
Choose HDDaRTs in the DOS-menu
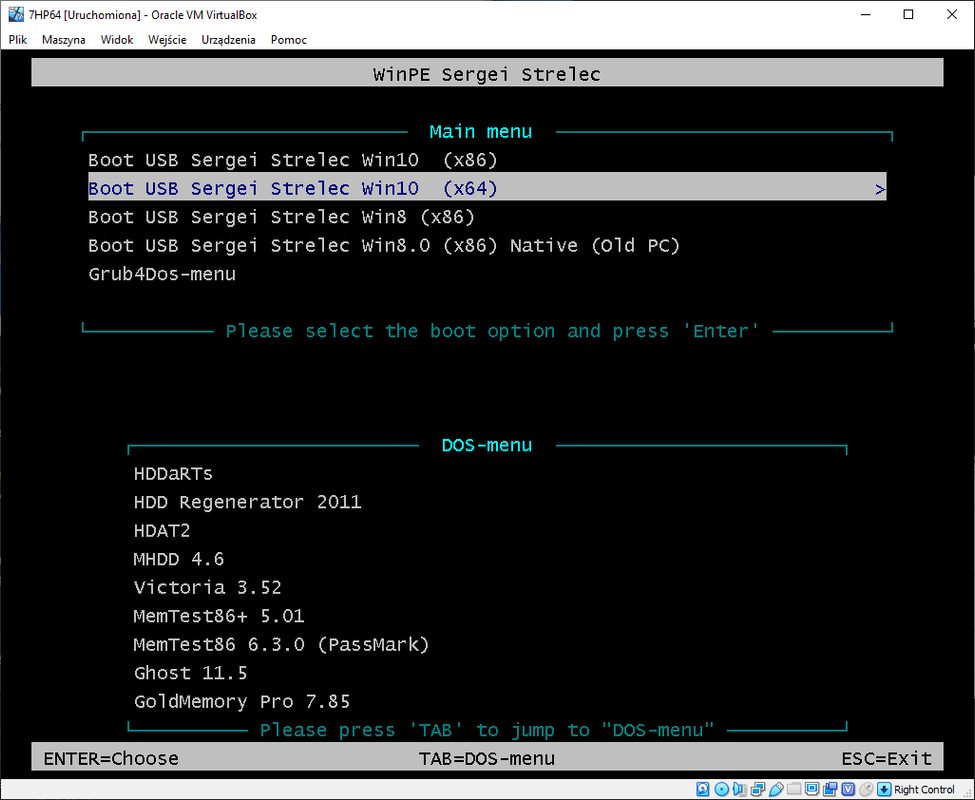[173, 474]
